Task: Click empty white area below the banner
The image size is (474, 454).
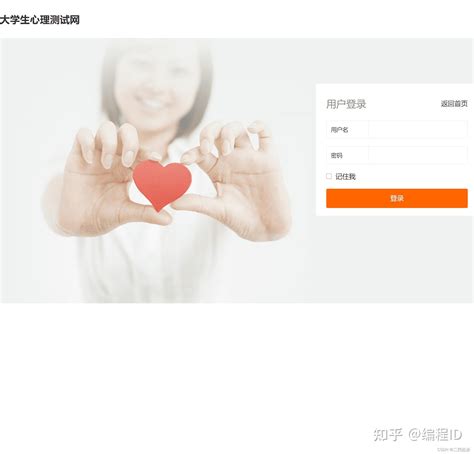Action: pyautogui.click(x=200, y=367)
